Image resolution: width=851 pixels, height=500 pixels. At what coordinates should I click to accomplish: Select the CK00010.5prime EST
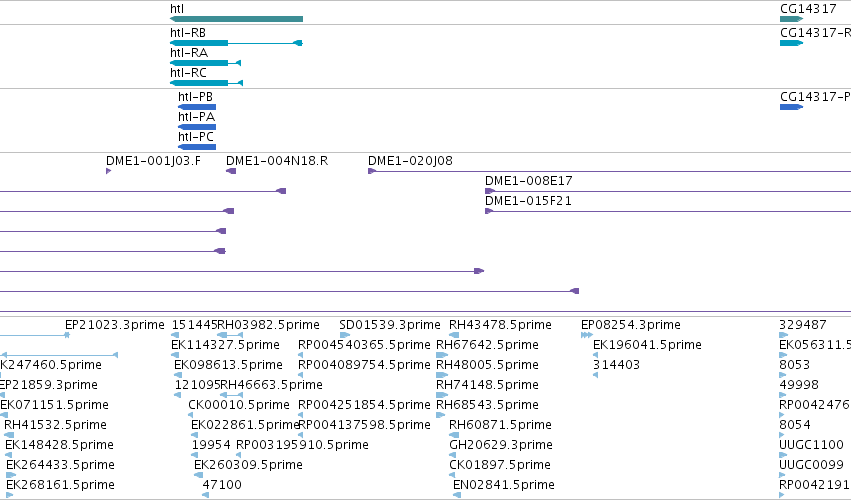190,415
